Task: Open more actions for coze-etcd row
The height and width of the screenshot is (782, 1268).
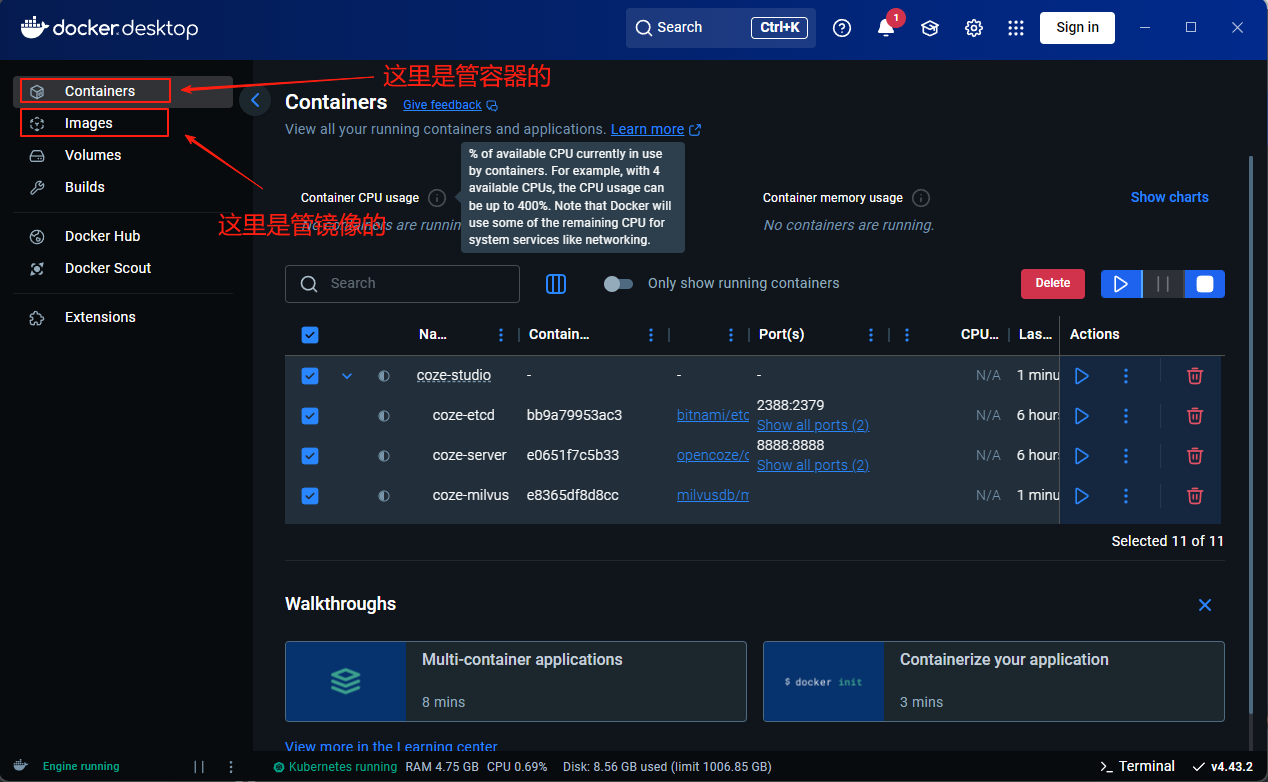Action: [x=1126, y=416]
